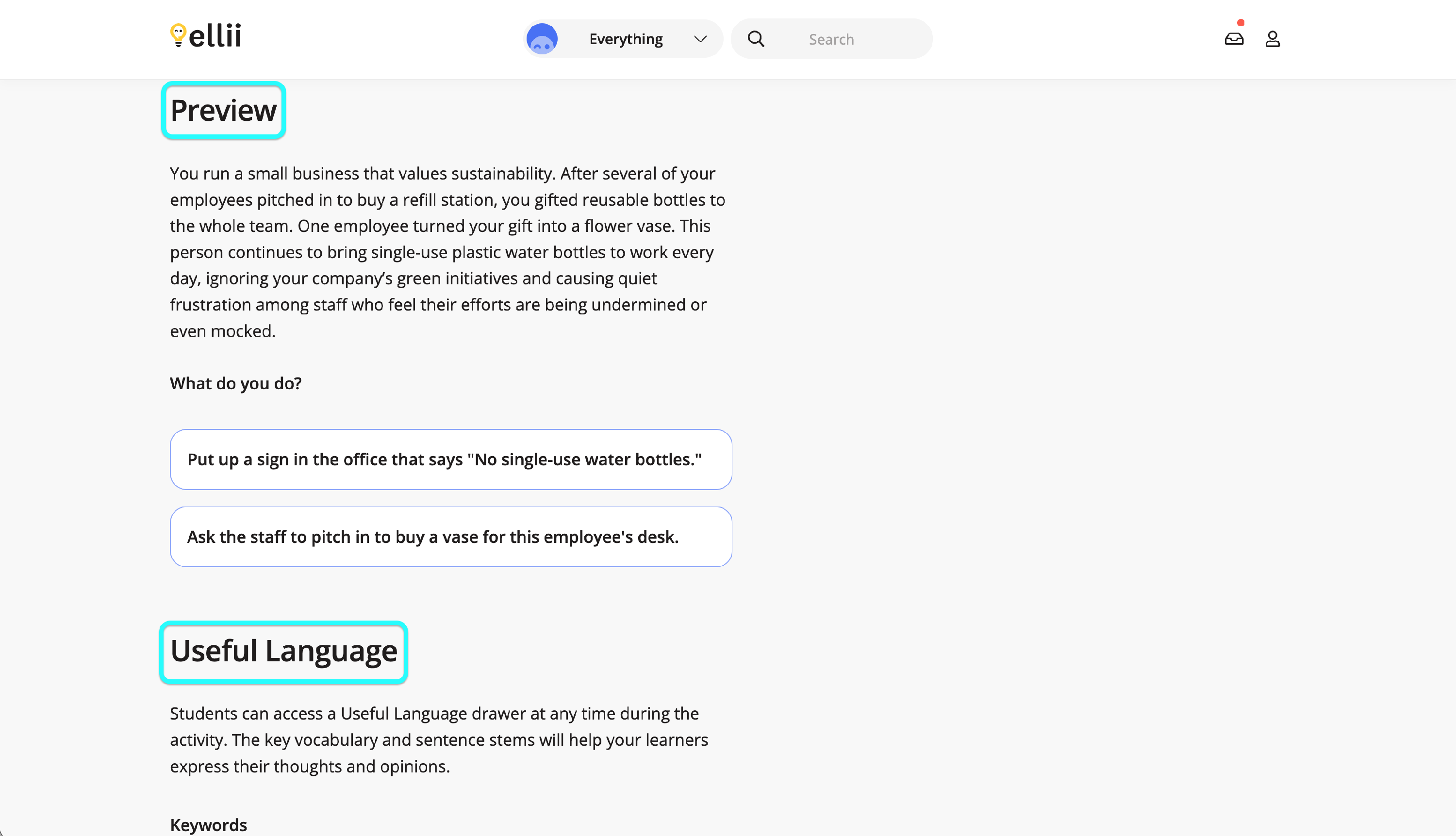This screenshot has height=836, width=1456.
Task: Click the Keywords subheading
Action: (209, 824)
